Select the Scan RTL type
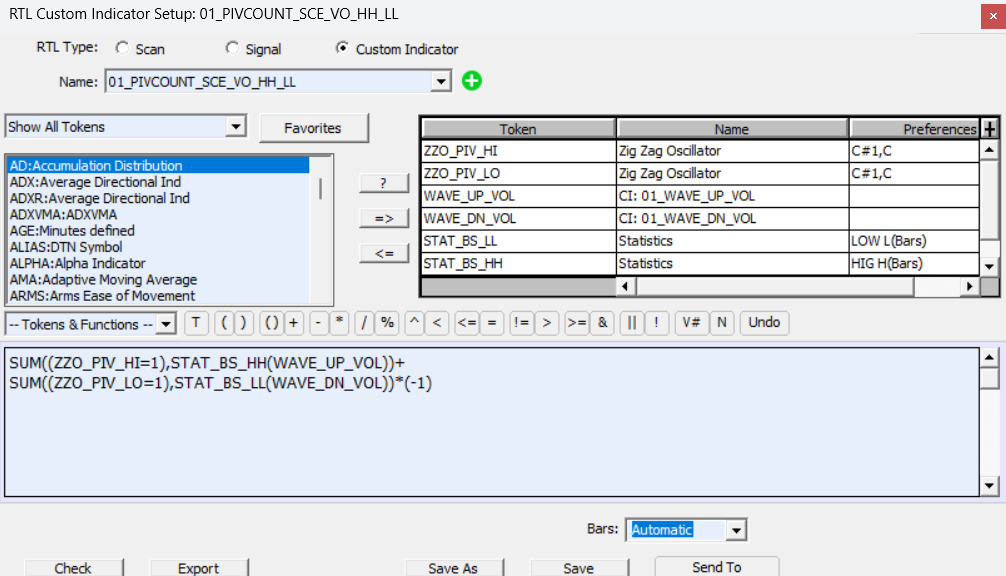The height and width of the screenshot is (576, 1006). (123, 48)
